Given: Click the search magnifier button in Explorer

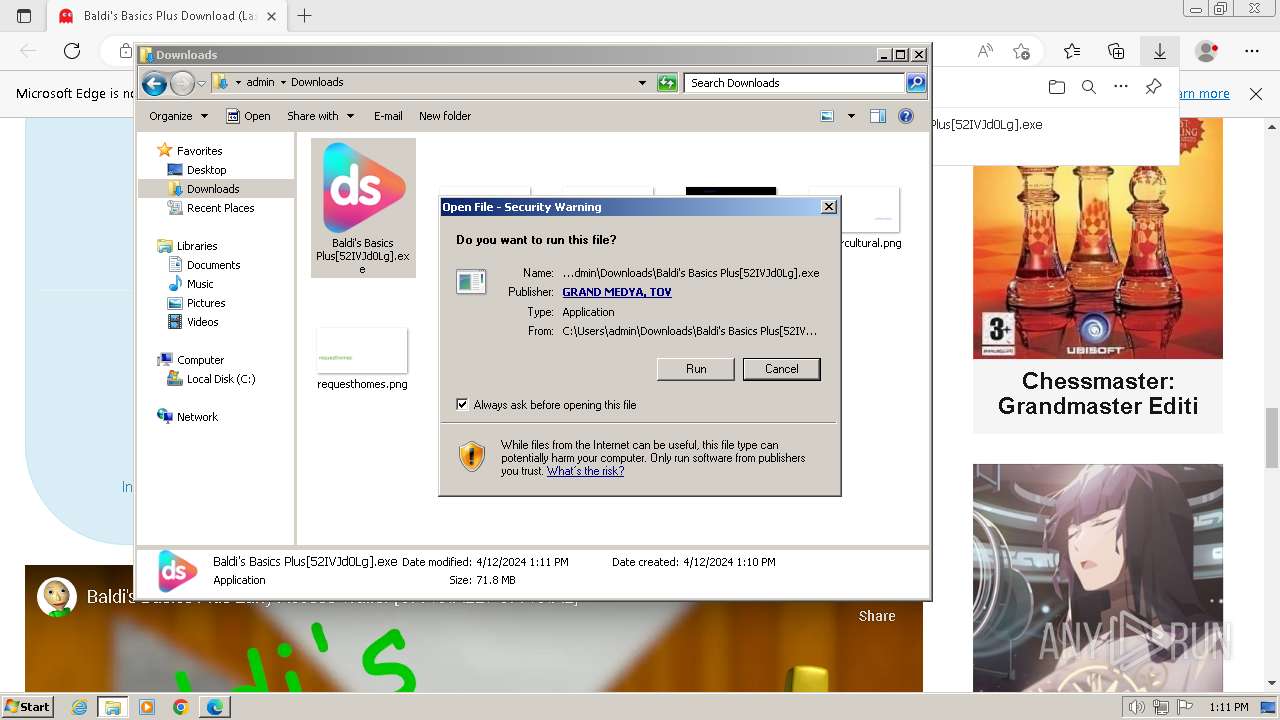Looking at the screenshot, I should [x=916, y=83].
